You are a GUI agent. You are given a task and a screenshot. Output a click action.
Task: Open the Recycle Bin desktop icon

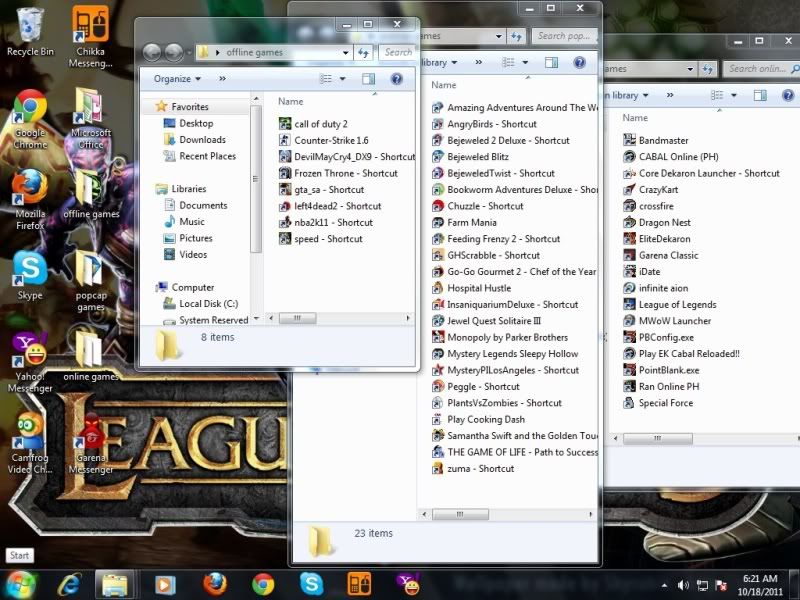30,31
